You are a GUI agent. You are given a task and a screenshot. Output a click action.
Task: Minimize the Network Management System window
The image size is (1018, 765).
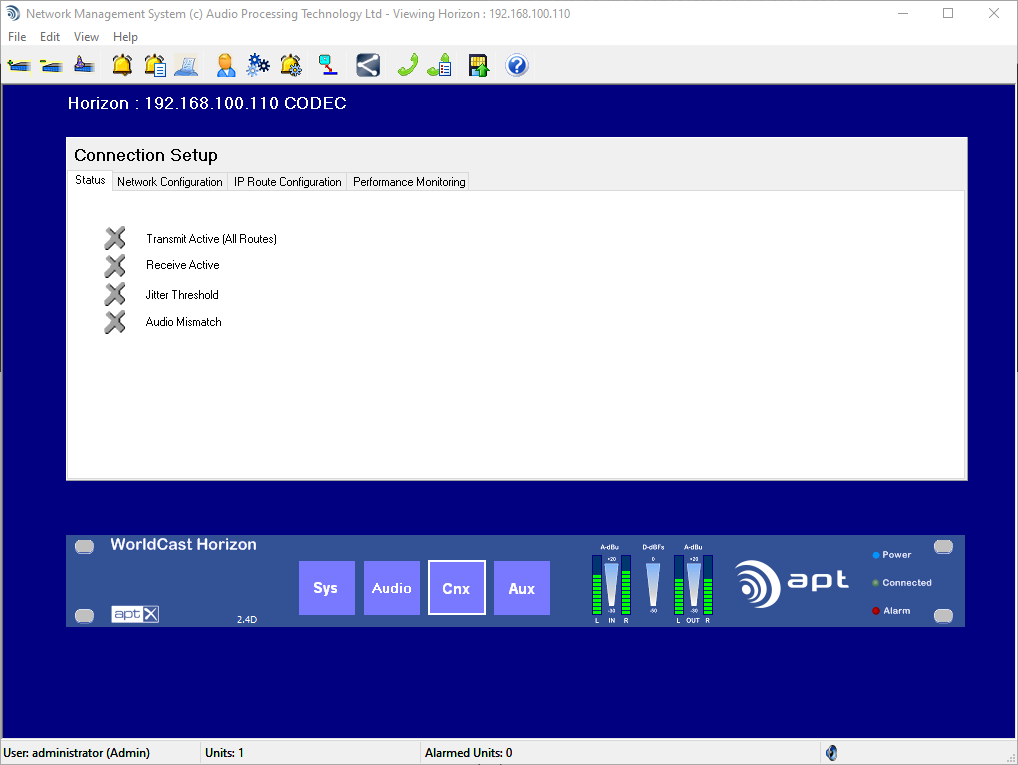[902, 14]
